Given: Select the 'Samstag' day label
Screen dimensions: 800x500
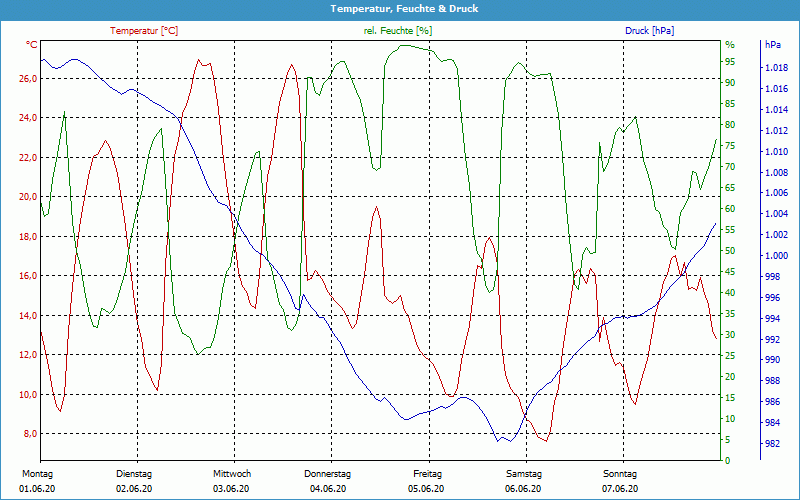Looking at the screenshot, I should [523, 474].
